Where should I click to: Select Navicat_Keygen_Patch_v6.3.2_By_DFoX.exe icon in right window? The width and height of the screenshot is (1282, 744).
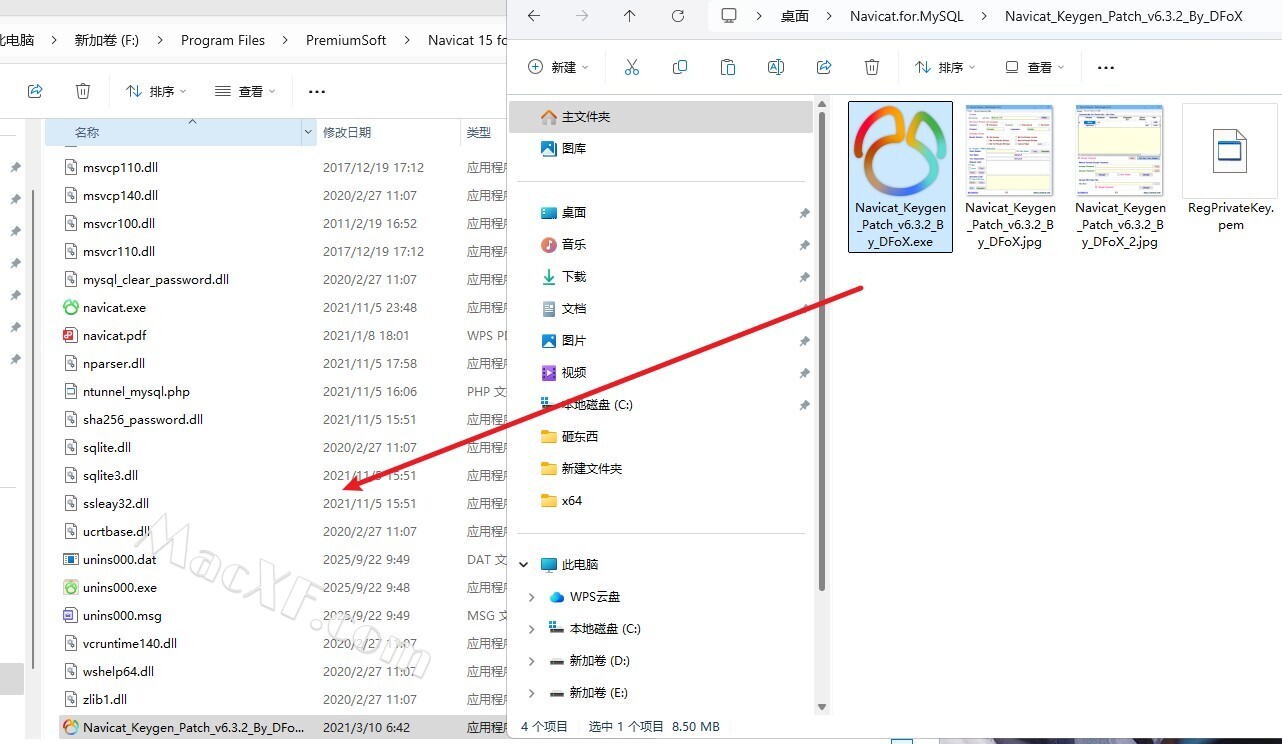click(x=900, y=177)
